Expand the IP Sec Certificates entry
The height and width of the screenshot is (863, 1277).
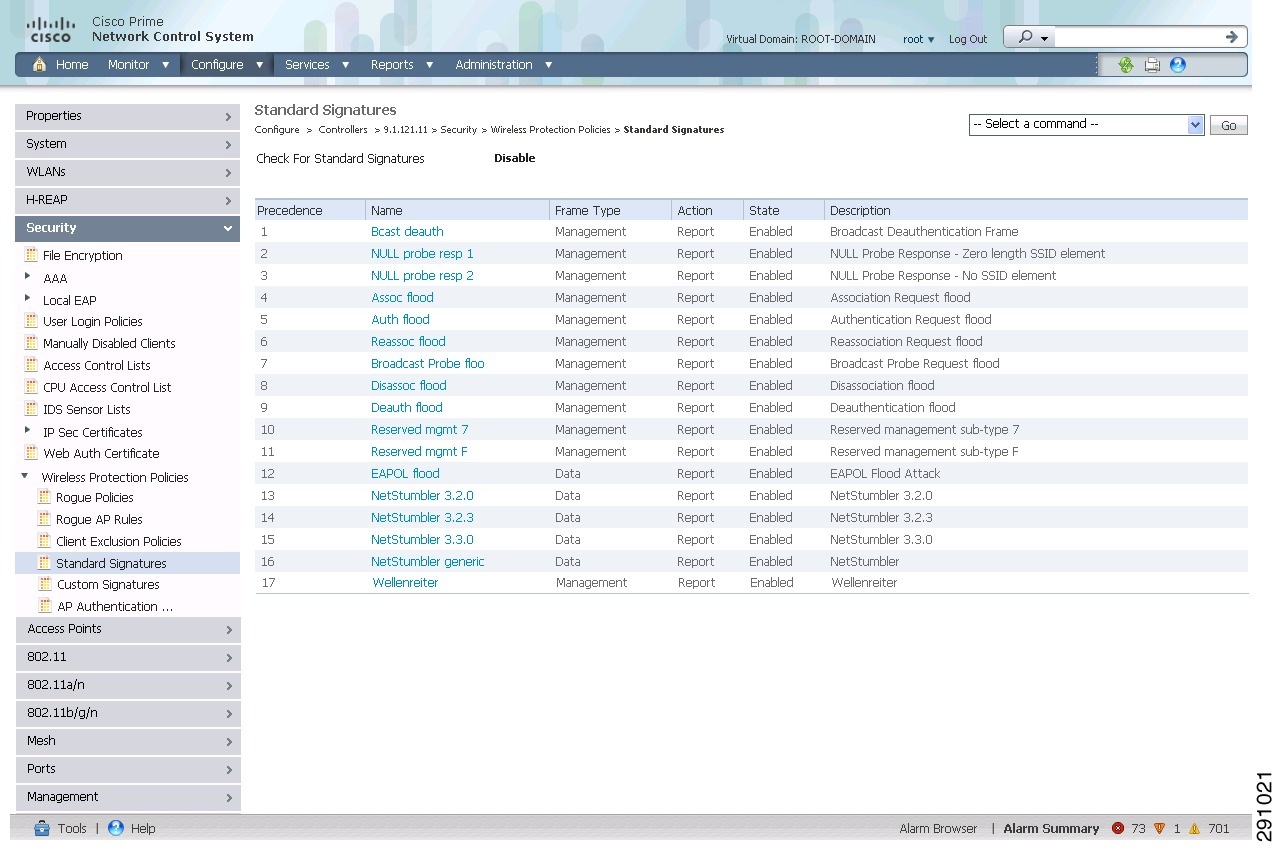27,432
